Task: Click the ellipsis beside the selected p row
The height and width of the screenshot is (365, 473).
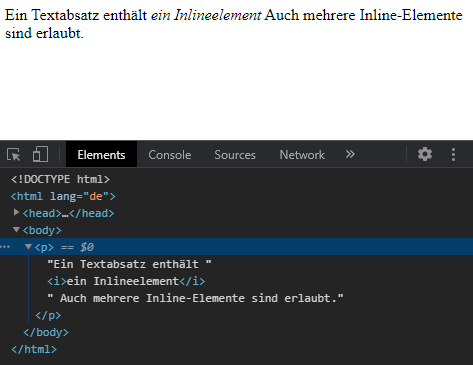Action: point(5,247)
